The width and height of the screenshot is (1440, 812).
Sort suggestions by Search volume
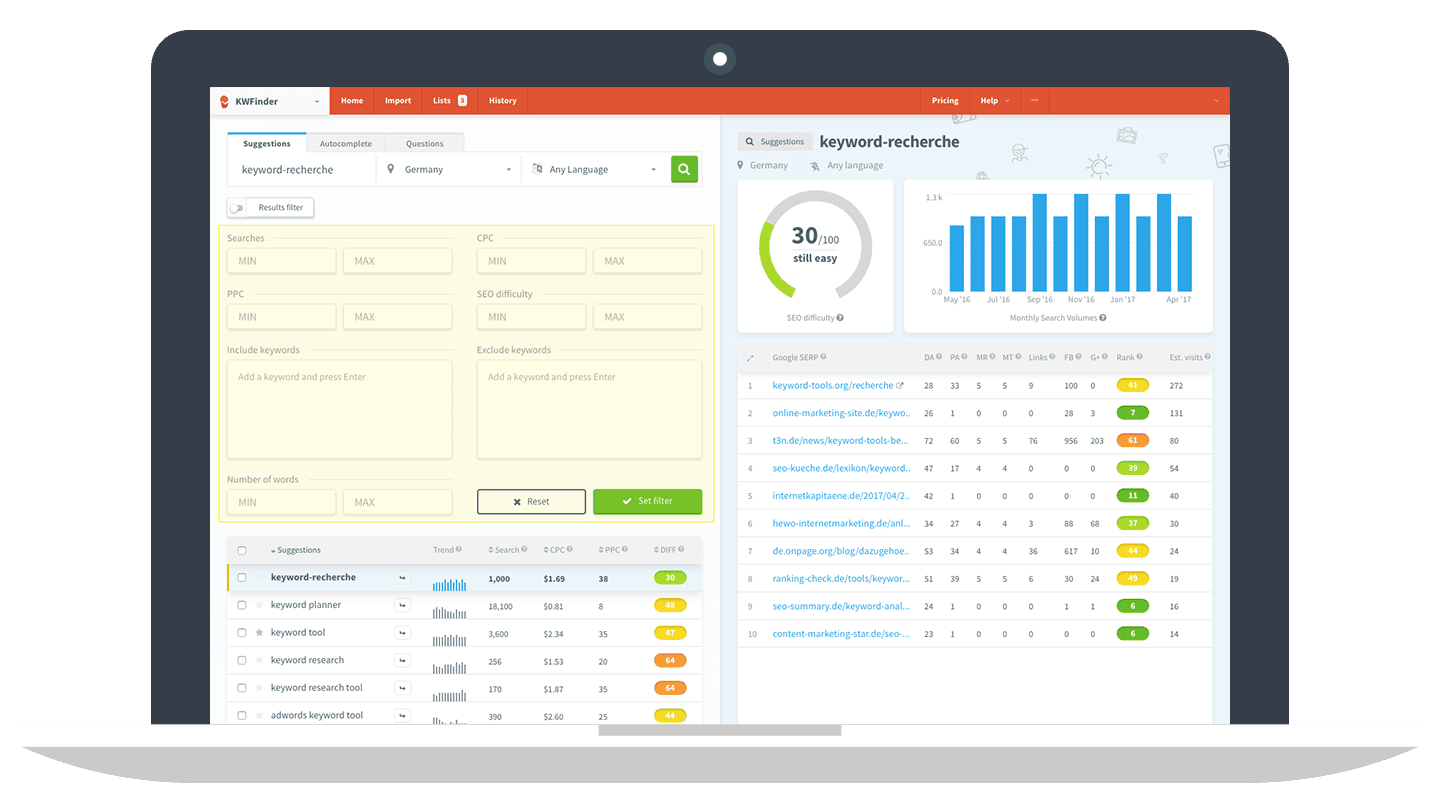tap(505, 550)
